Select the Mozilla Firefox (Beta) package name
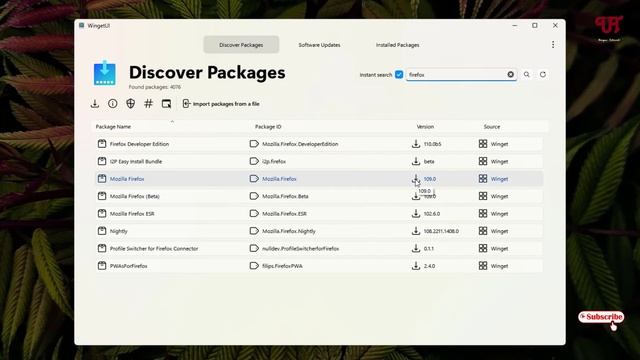Viewport: 640px width, 360px height. tap(135, 196)
